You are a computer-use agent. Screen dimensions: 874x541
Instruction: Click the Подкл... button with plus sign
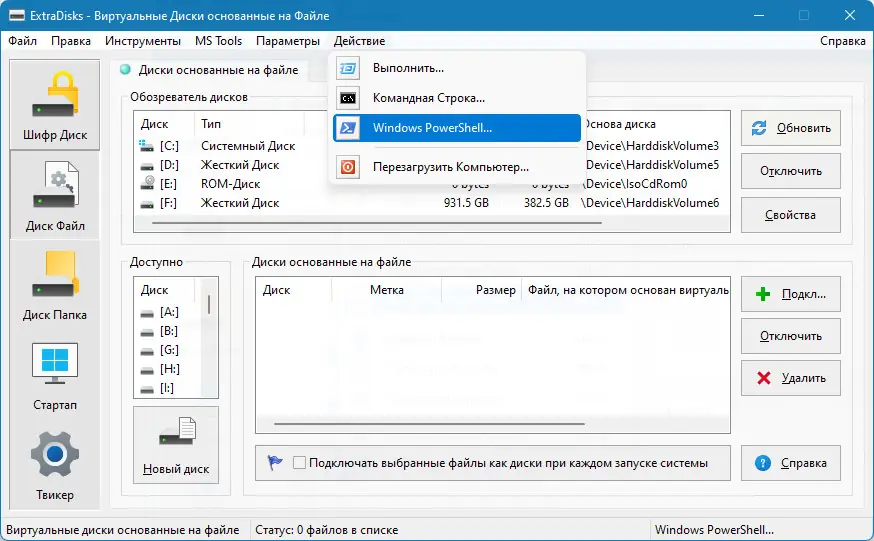point(790,294)
